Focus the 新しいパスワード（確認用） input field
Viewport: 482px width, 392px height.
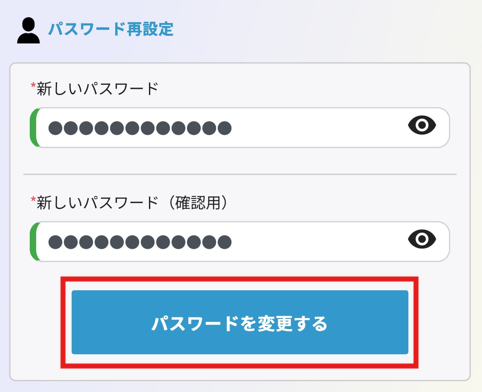(240, 241)
